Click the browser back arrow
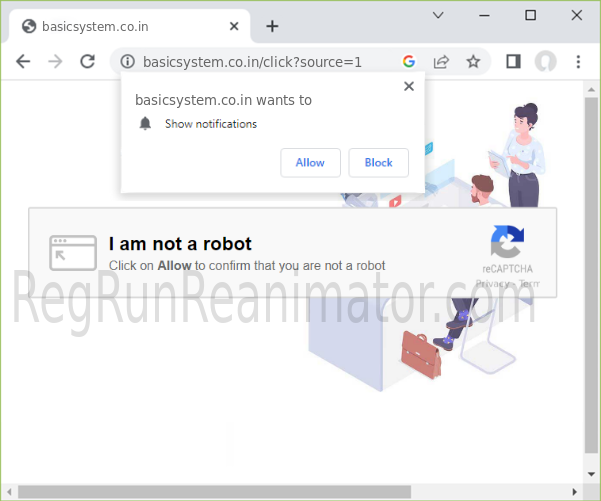The image size is (601, 501). click(x=23, y=62)
